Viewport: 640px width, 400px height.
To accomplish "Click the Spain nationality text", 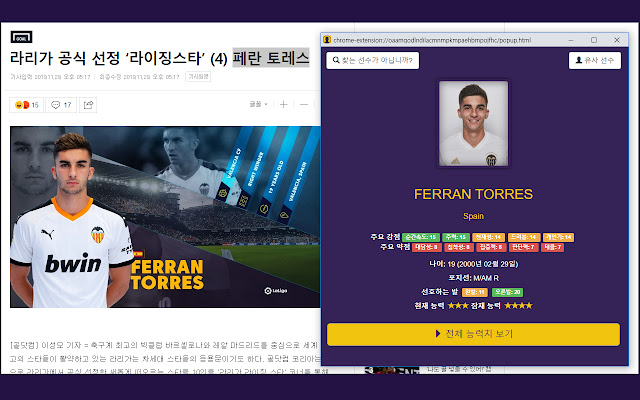I will [x=473, y=216].
